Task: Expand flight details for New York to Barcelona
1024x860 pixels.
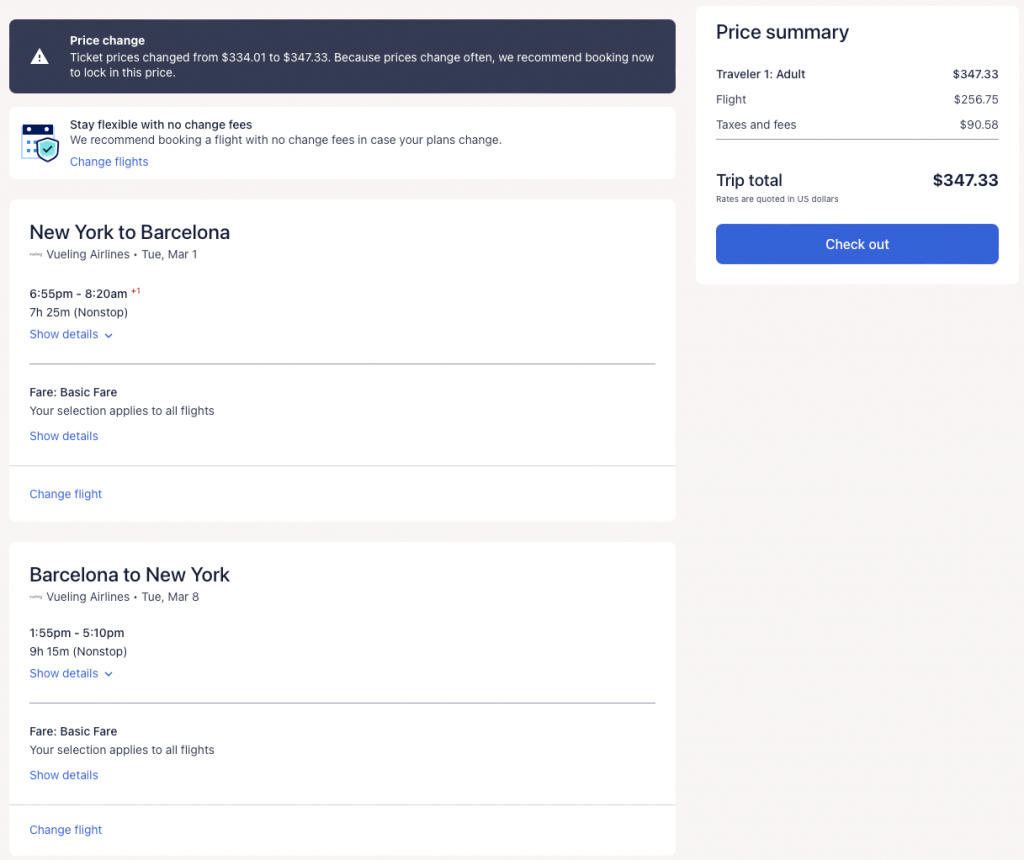Action: coord(71,335)
